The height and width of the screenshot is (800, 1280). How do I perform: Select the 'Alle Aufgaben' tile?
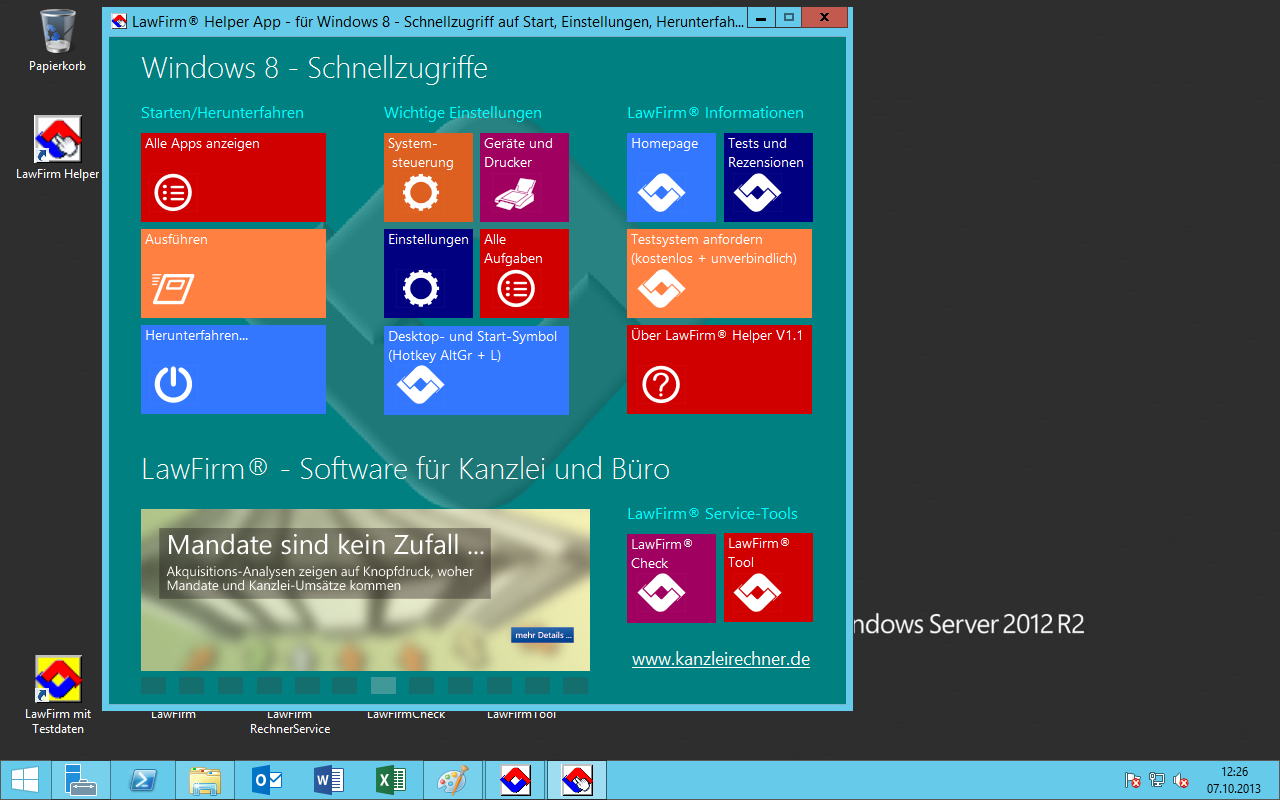(524, 273)
